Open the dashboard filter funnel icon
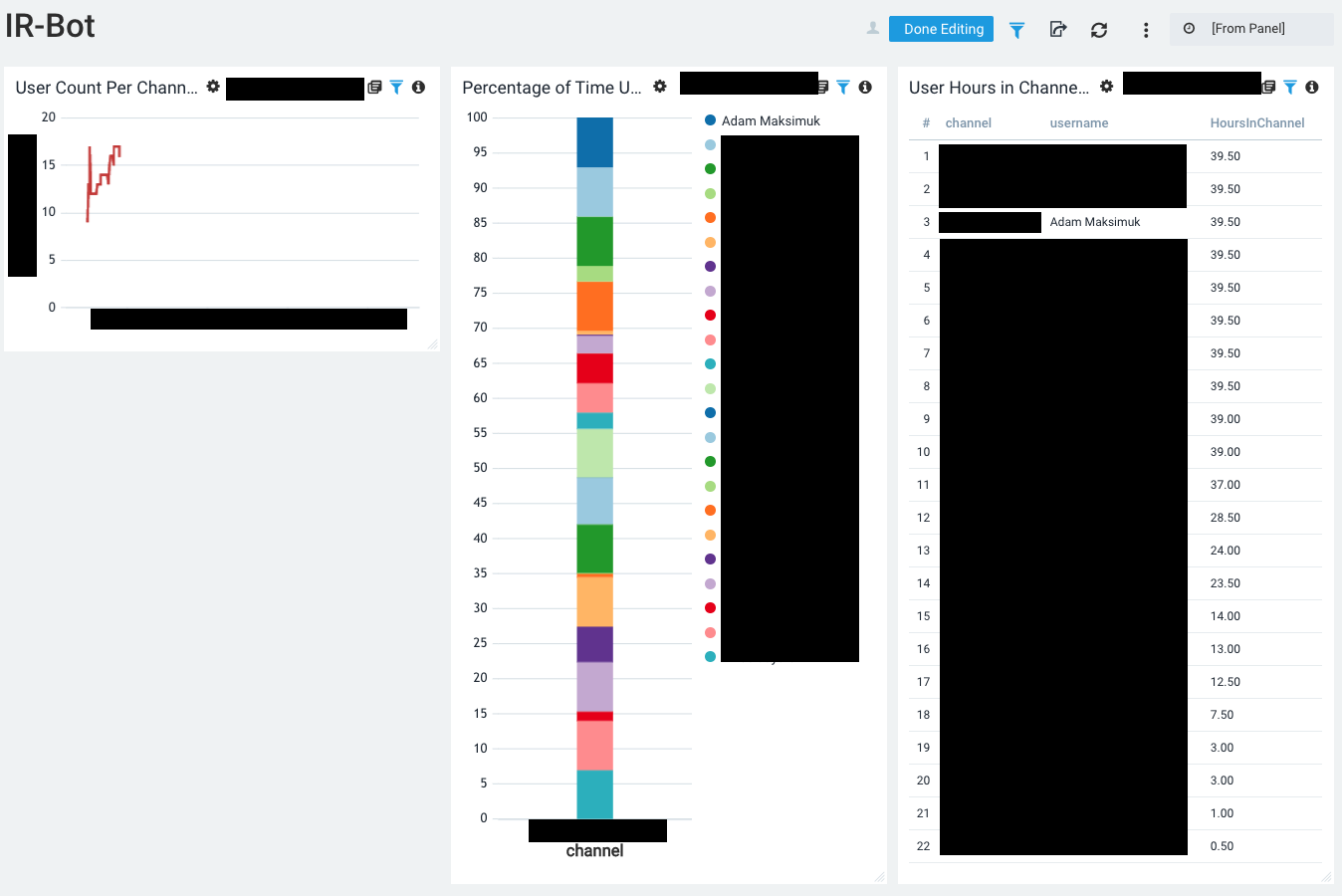 pos(1016,30)
